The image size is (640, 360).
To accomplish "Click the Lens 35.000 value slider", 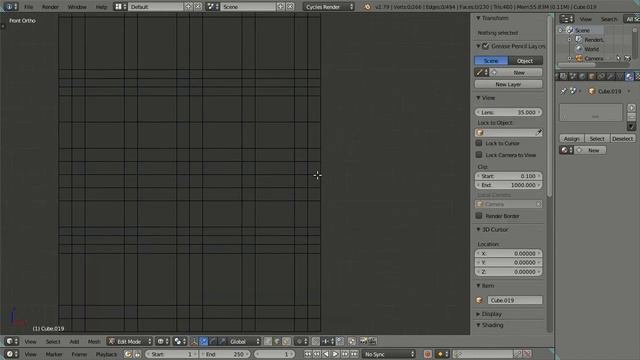I will pyautogui.click(x=509, y=112).
